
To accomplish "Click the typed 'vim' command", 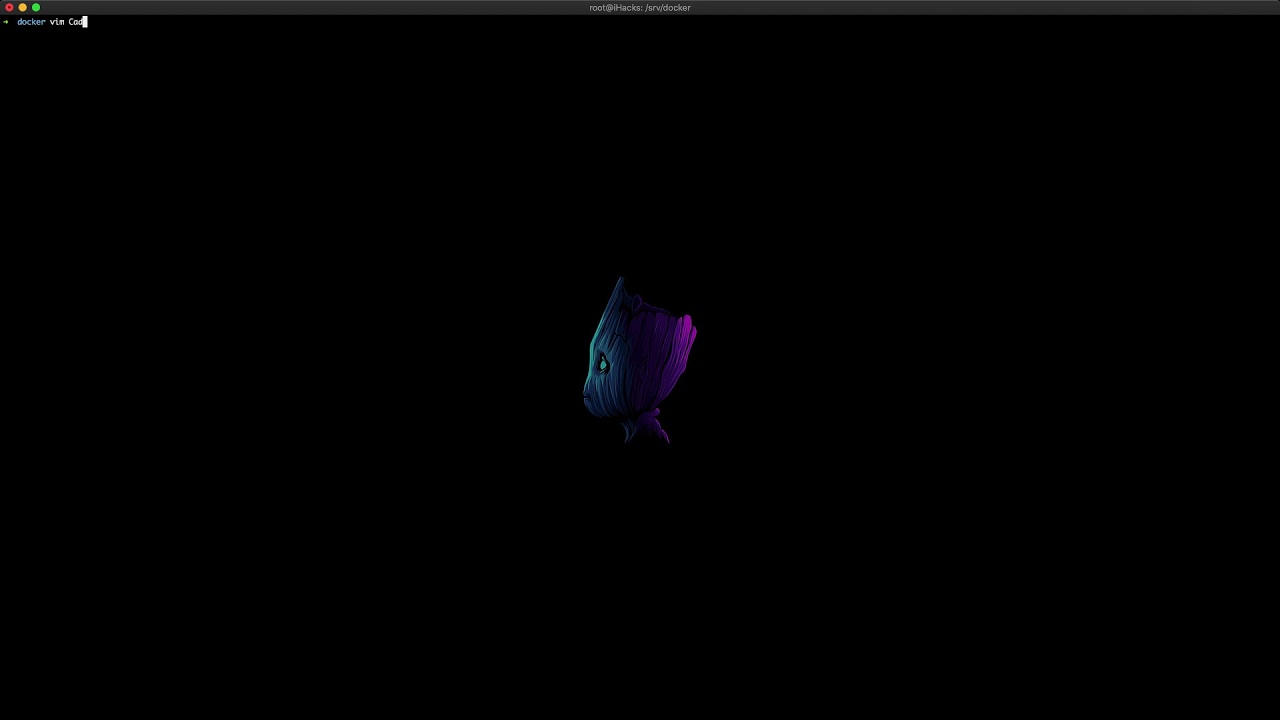I will point(57,21).
